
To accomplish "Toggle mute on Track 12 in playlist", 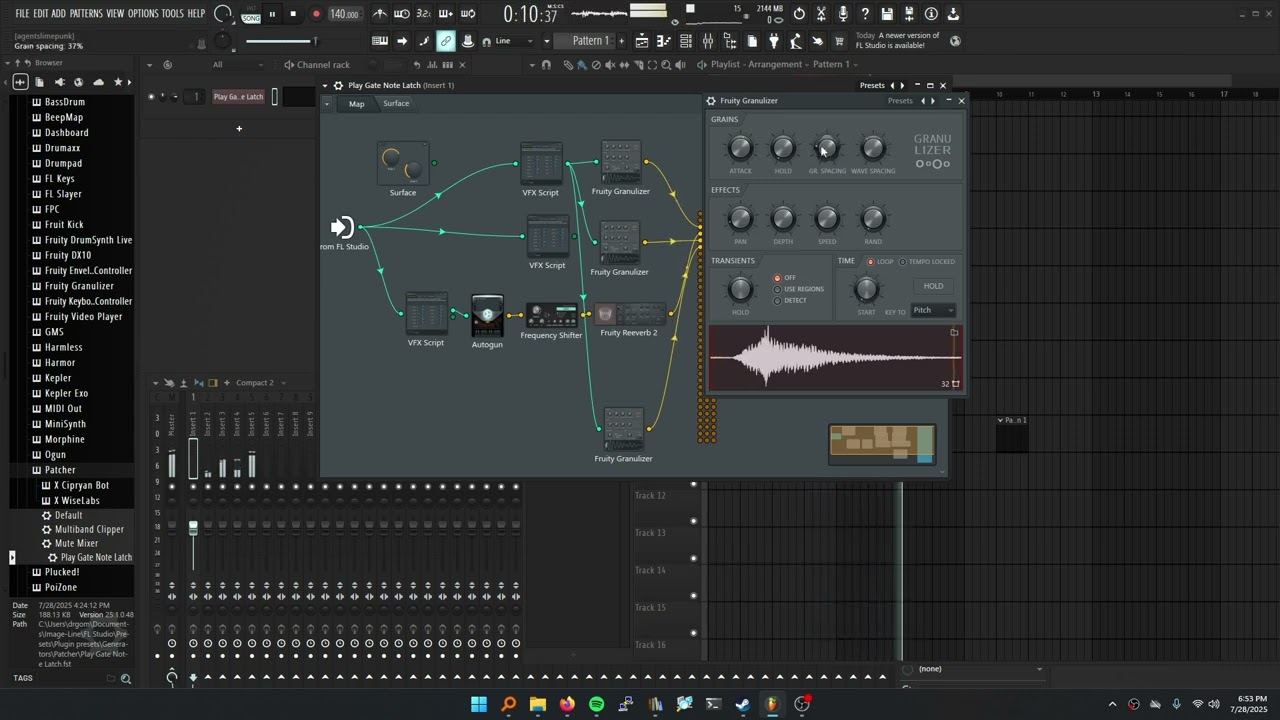I will click(x=693, y=484).
